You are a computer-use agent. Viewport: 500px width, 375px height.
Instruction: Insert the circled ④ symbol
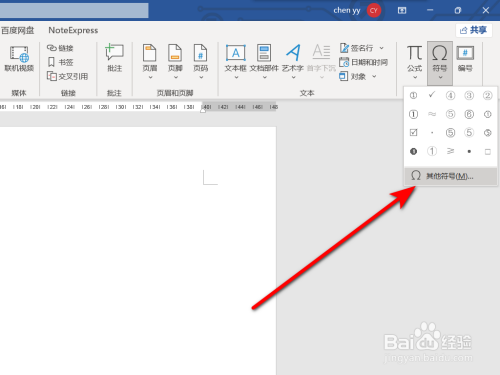pos(450,96)
